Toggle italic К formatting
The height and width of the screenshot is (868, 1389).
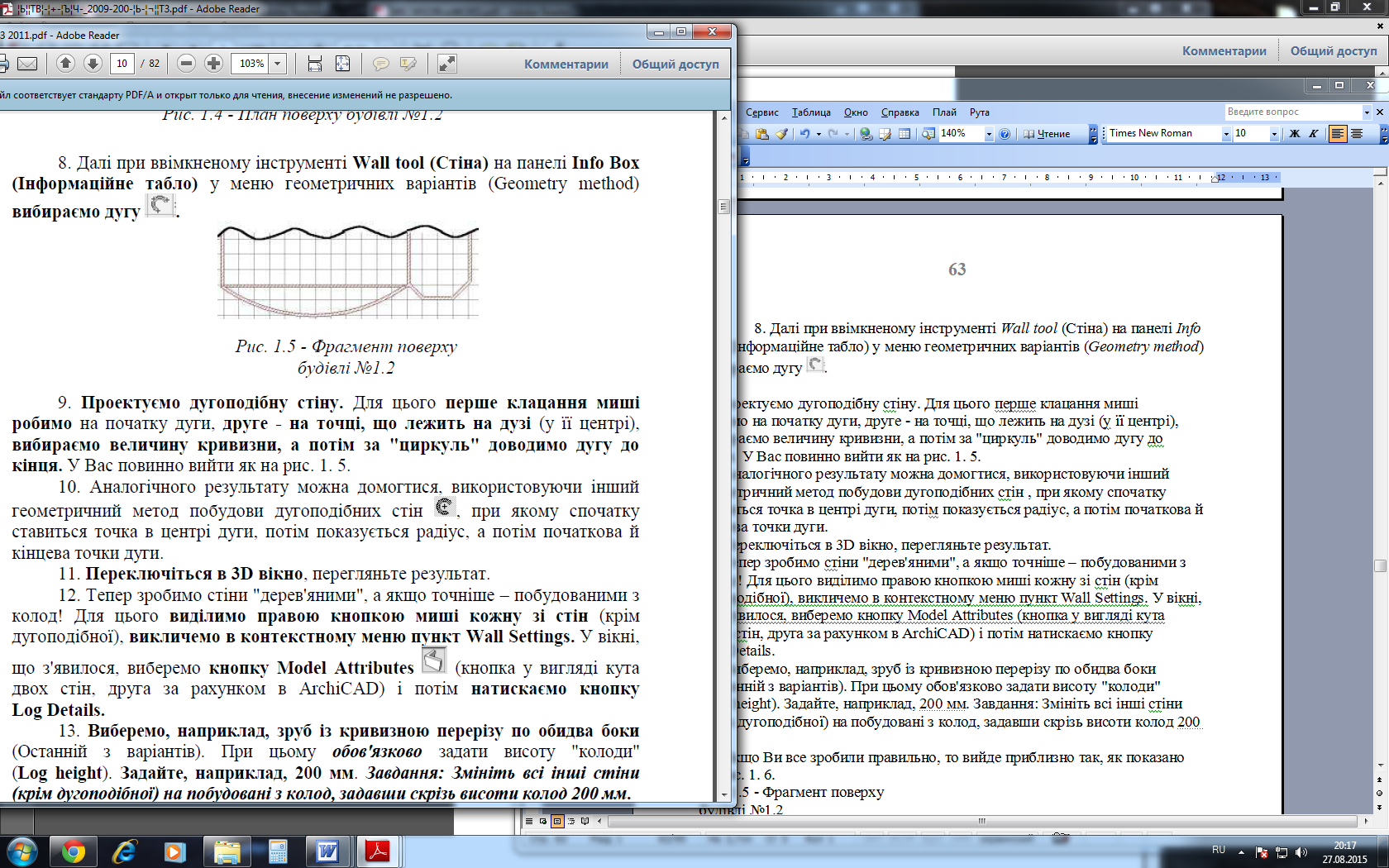click(1313, 134)
